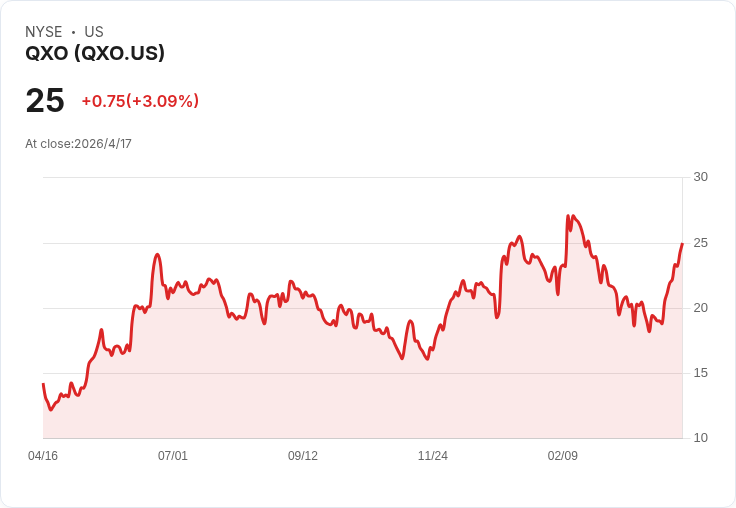Click the rightmost end of the price line
Image resolution: width=736 pixels, height=508 pixels.
click(x=682, y=244)
